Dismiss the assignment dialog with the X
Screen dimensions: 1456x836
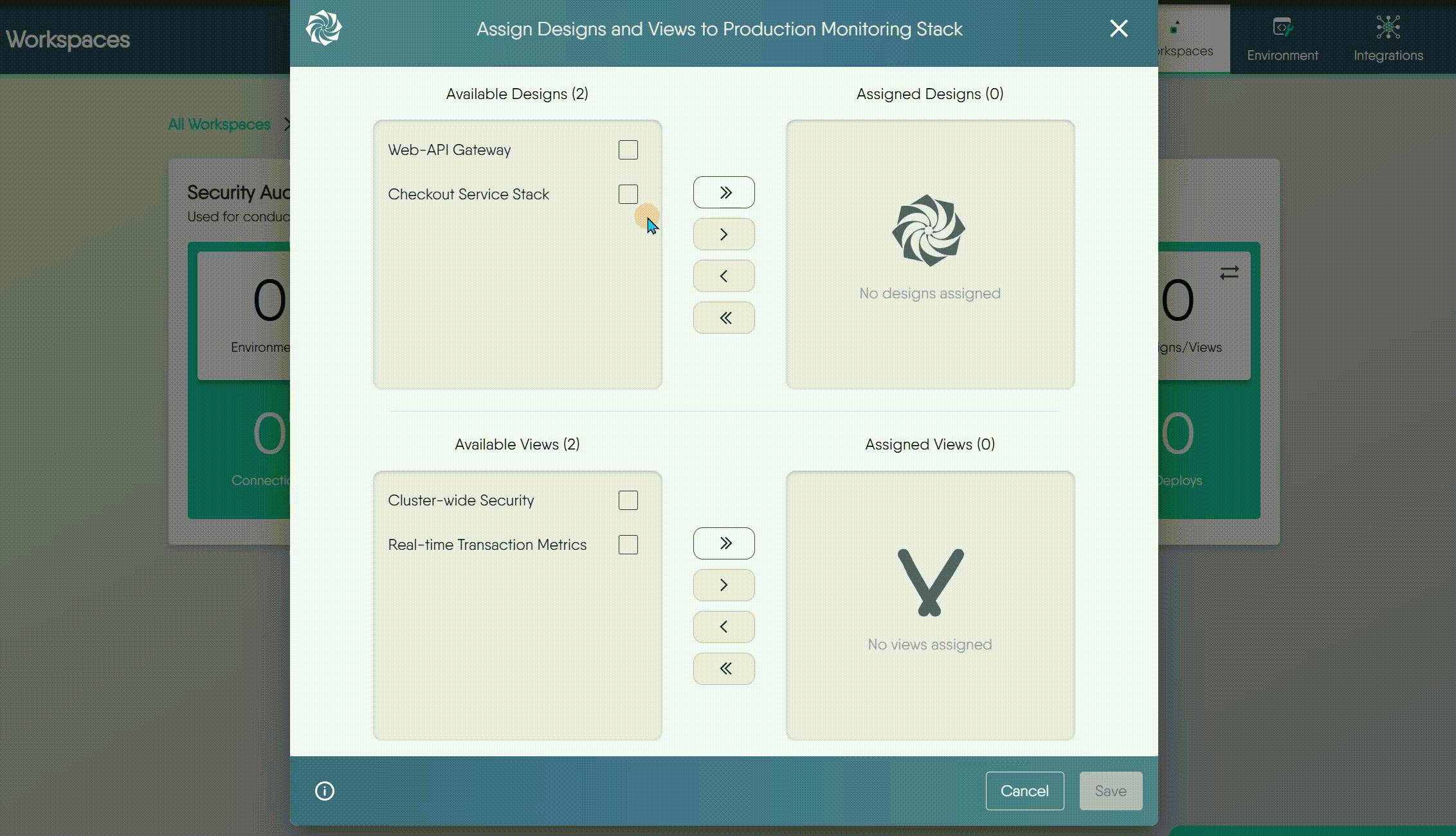click(1118, 28)
